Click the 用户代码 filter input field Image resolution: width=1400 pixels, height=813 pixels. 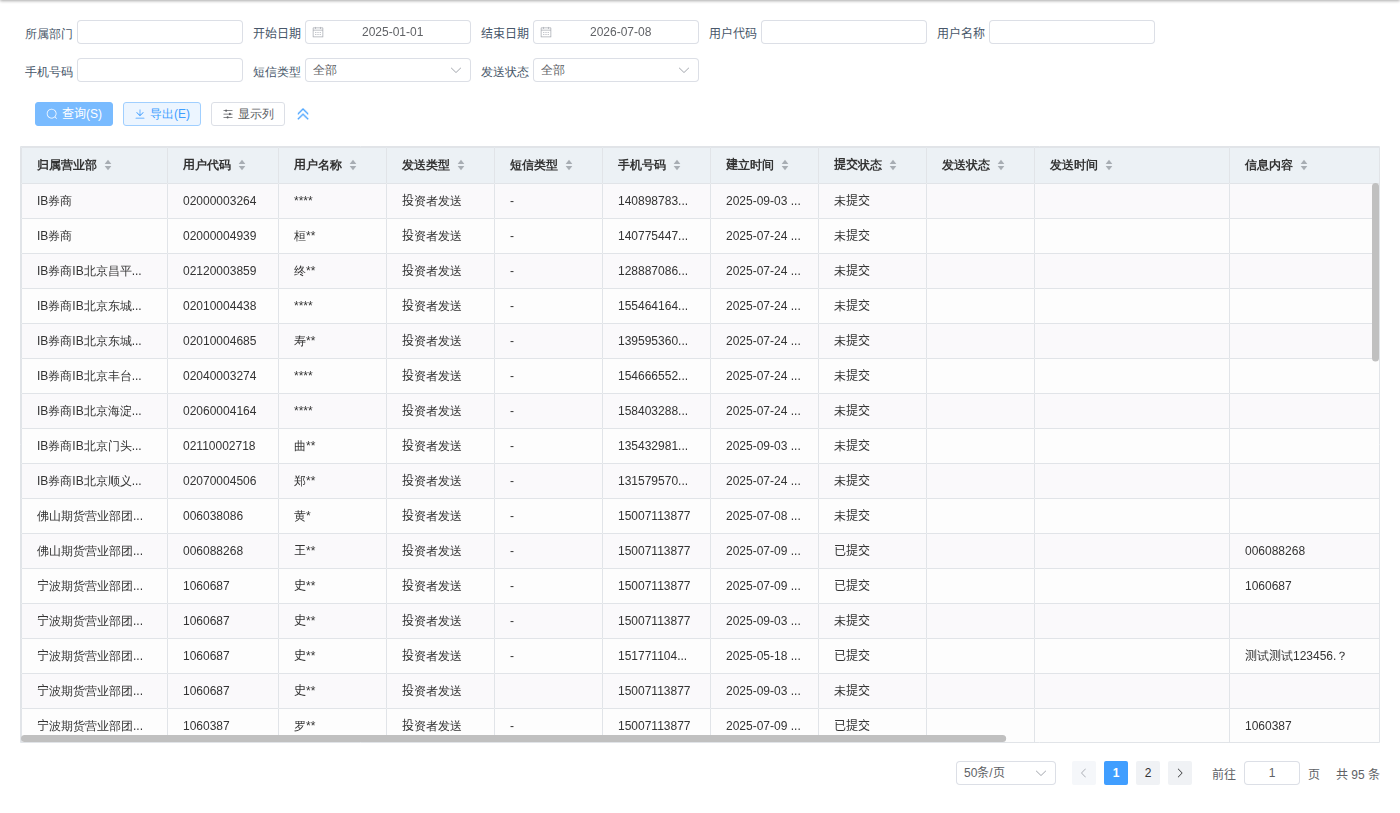tap(844, 32)
